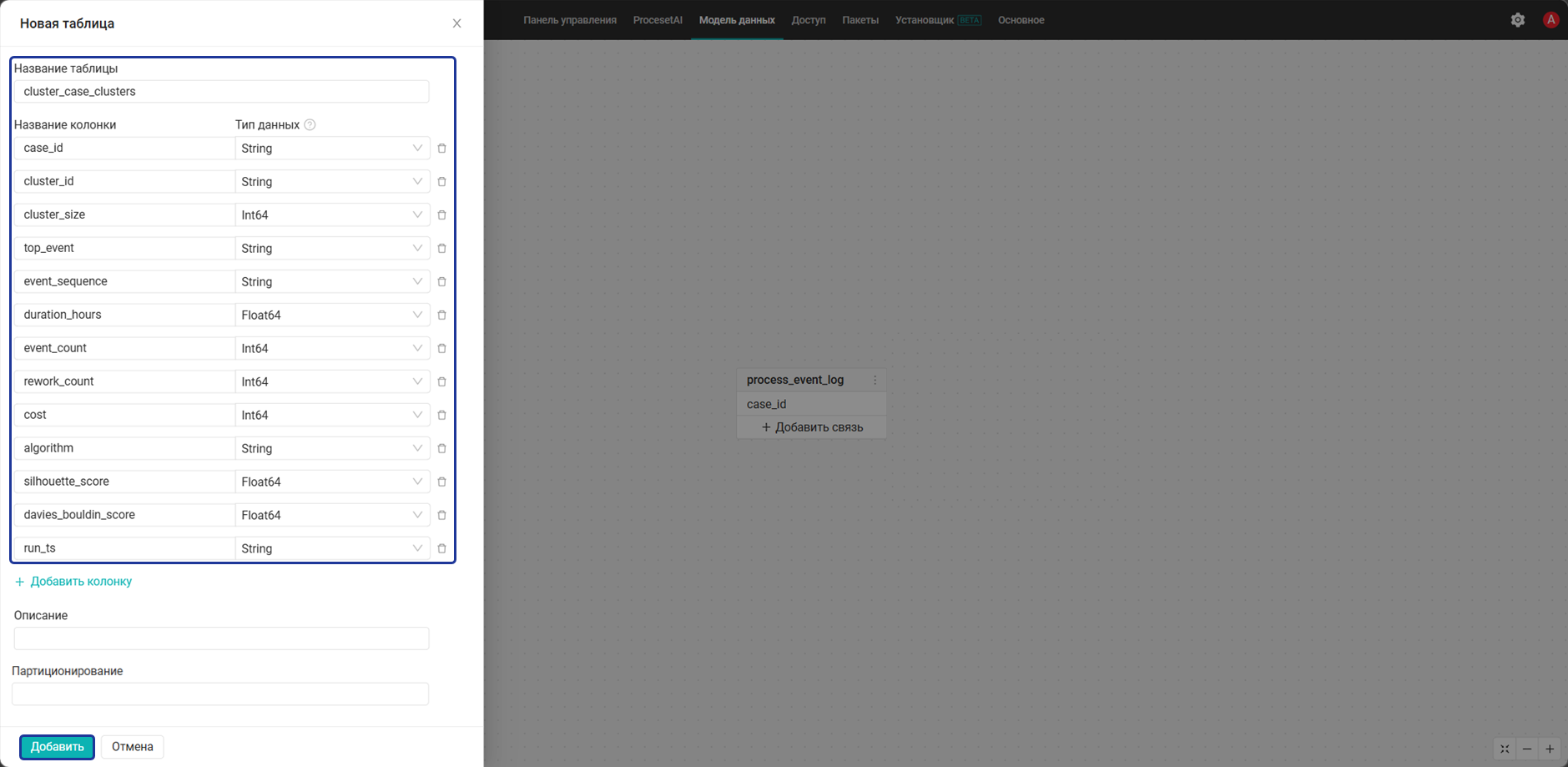This screenshot has width=1568, height=767.
Task: Click the Партиционирование input field
Action: [220, 694]
